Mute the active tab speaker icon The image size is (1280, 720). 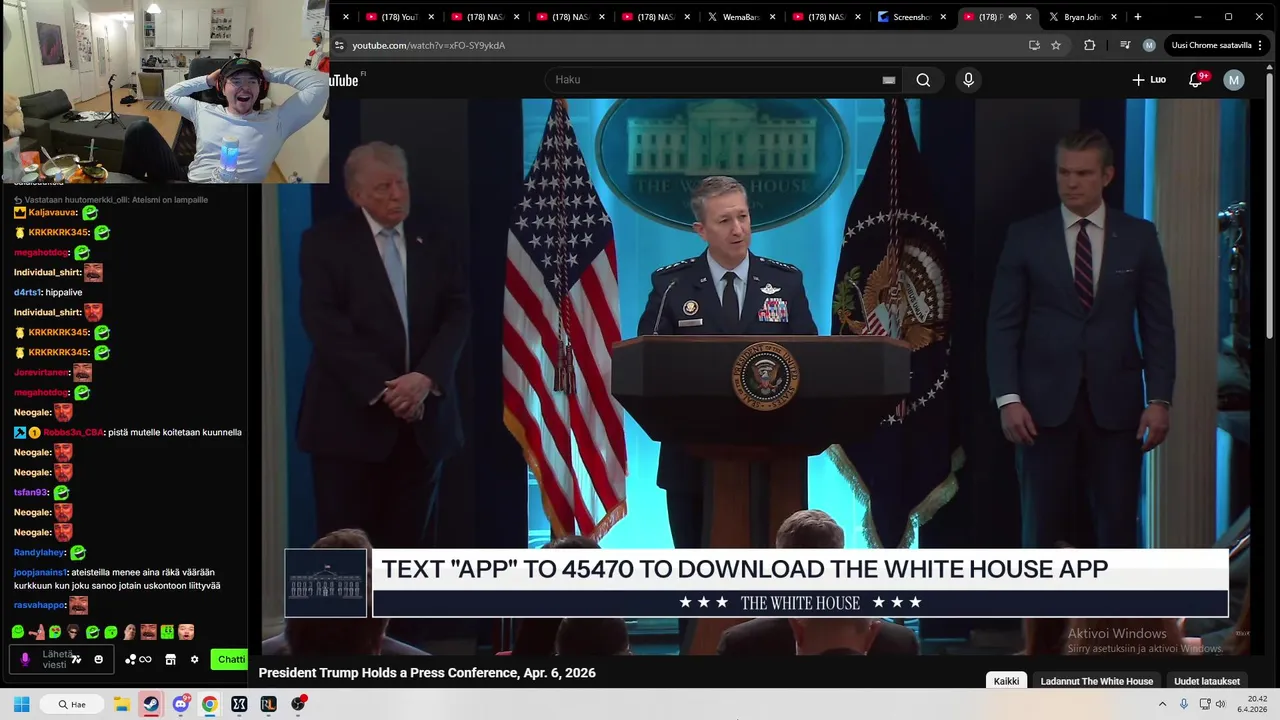(x=1013, y=17)
